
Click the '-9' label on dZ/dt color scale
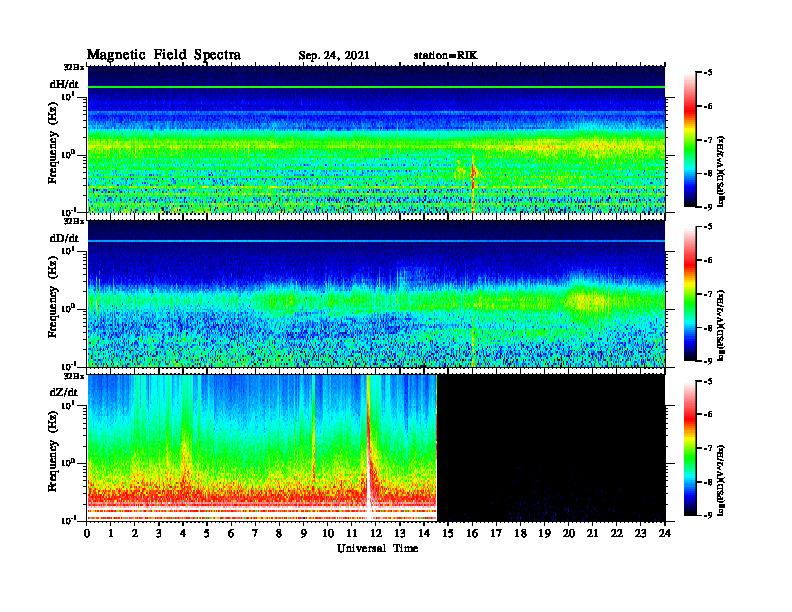[x=707, y=515]
